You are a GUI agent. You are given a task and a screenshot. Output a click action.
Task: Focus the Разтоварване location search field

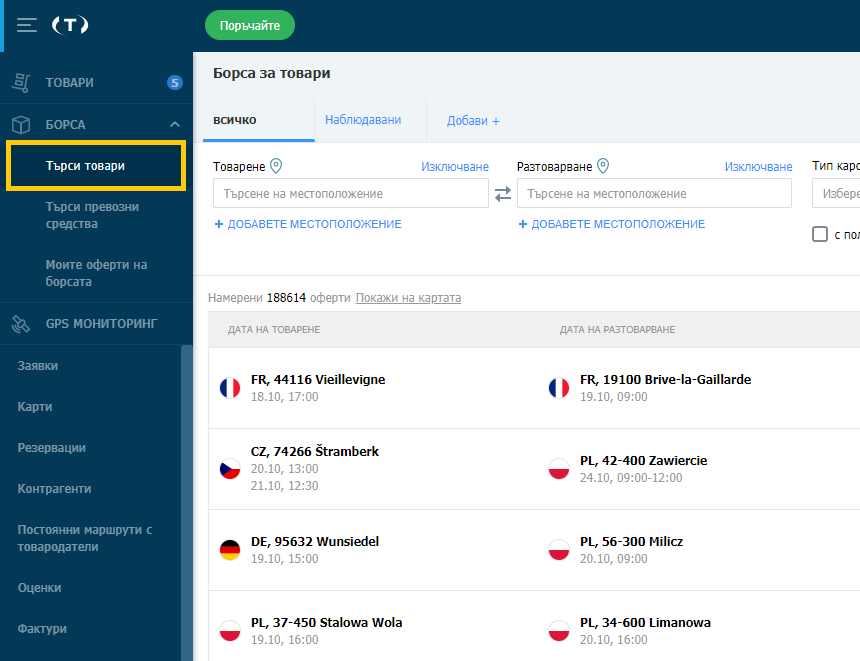[654, 193]
